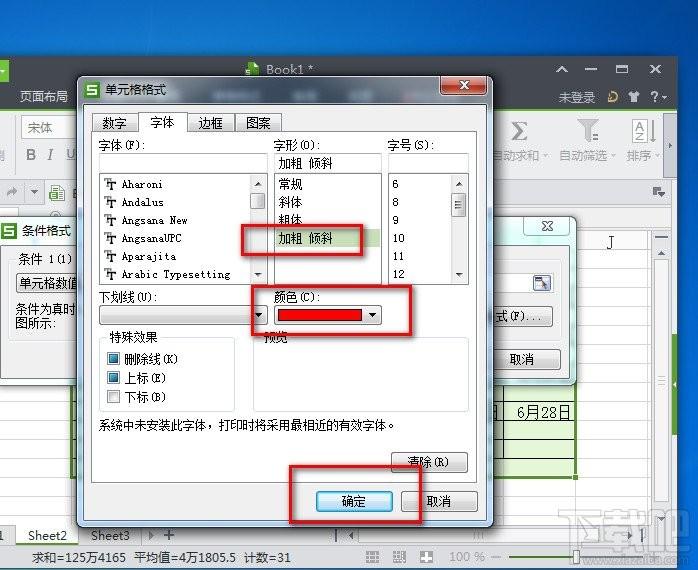Viewport: 698px width, 570px height.
Task: Click the font style input field
Action: 328,163
